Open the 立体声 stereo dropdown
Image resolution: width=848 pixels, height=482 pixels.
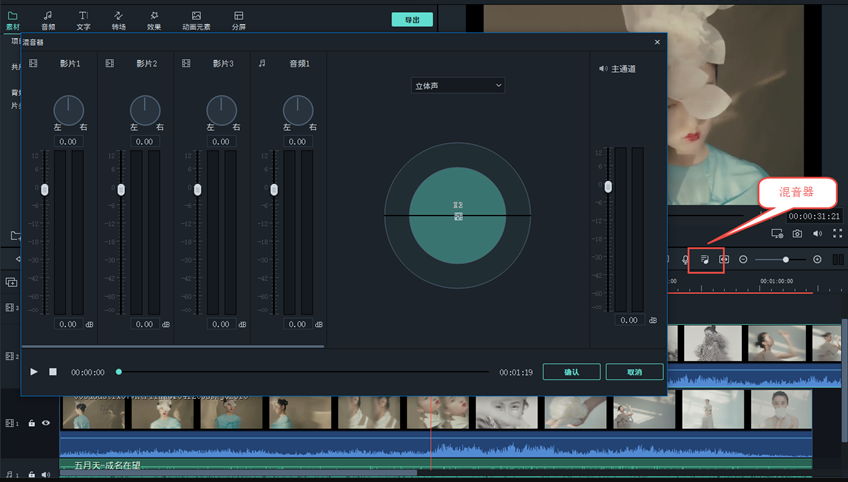tap(458, 86)
